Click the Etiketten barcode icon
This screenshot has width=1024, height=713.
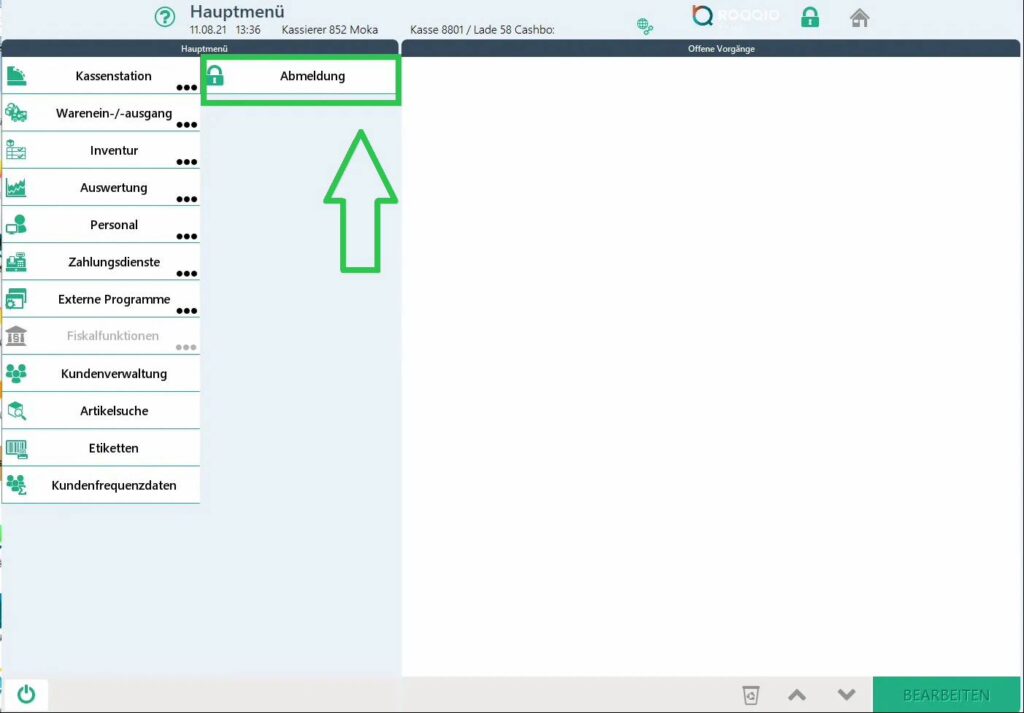[16, 448]
